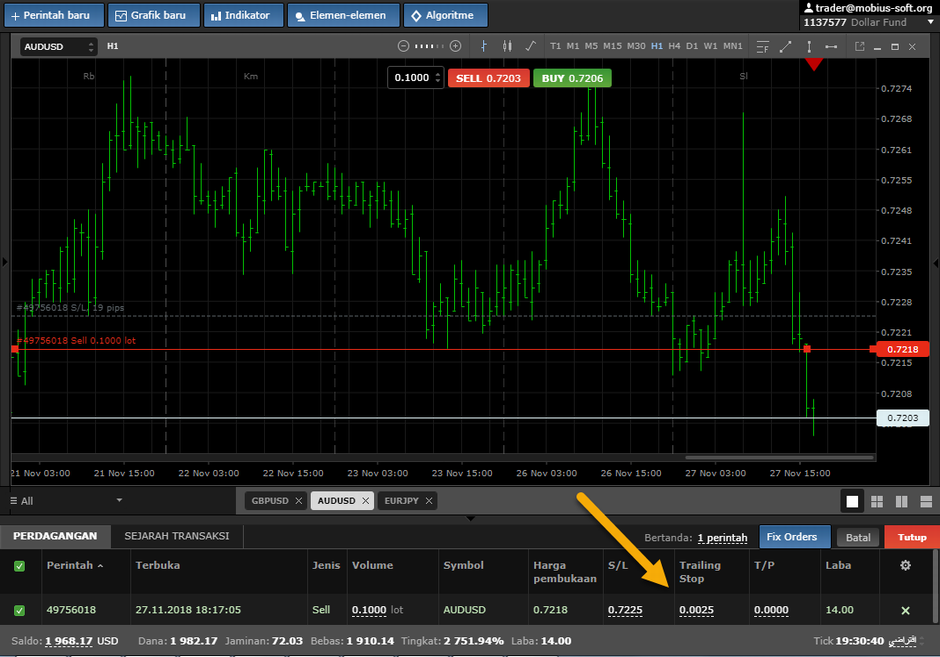
Task: Select the horizontal line tool
Action: coord(831,47)
